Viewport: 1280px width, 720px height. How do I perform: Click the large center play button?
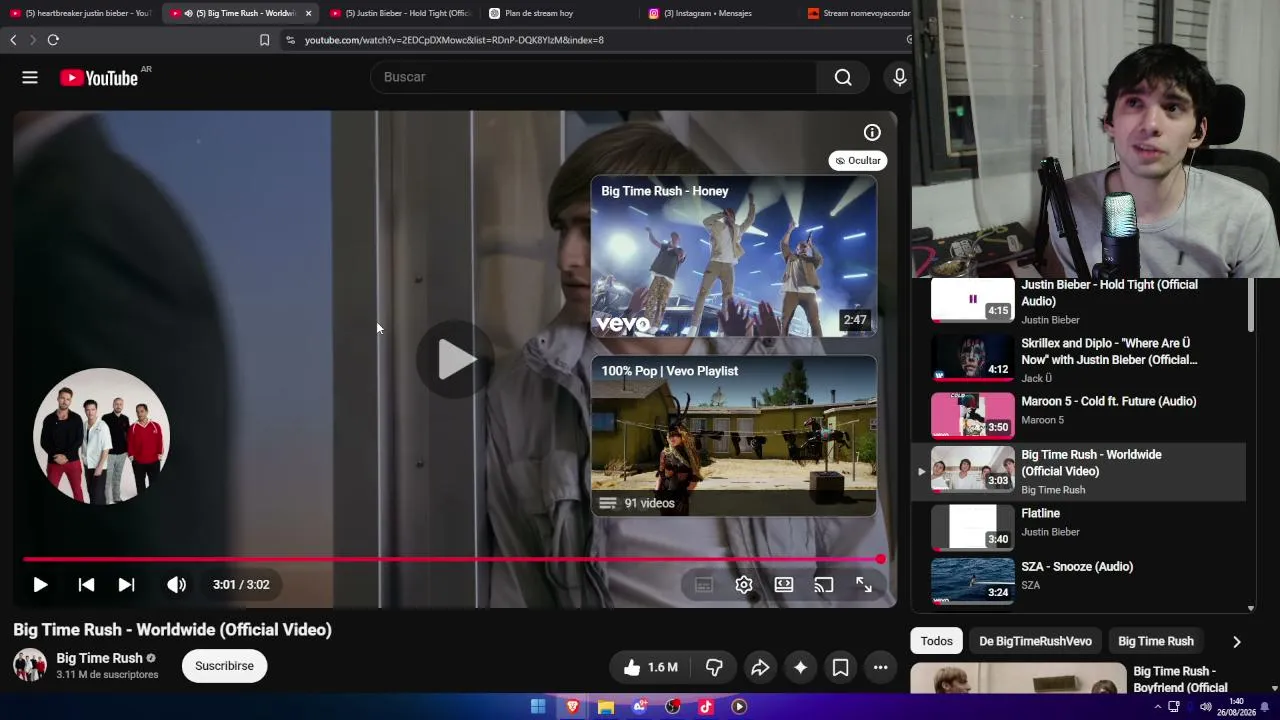click(x=455, y=360)
